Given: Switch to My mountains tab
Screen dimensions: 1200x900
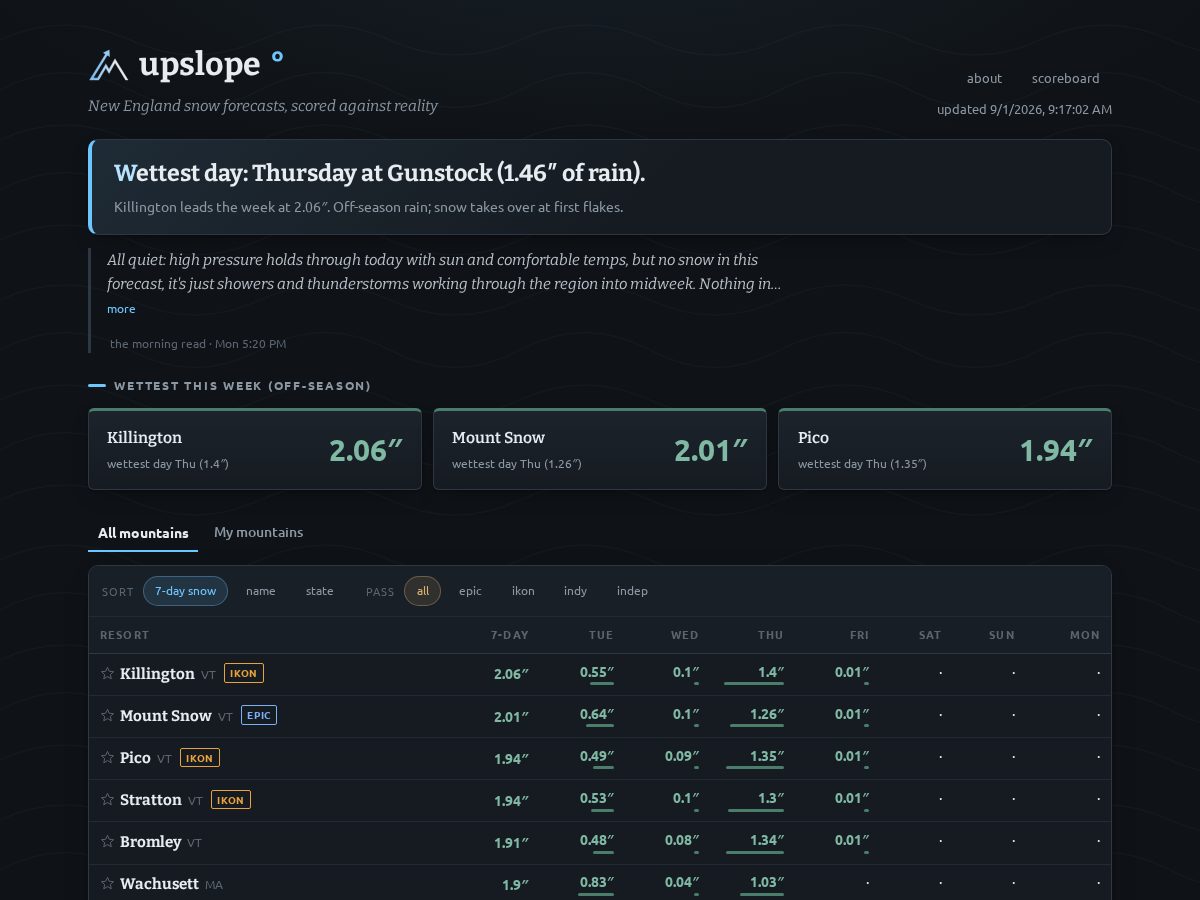Looking at the screenshot, I should (258, 532).
